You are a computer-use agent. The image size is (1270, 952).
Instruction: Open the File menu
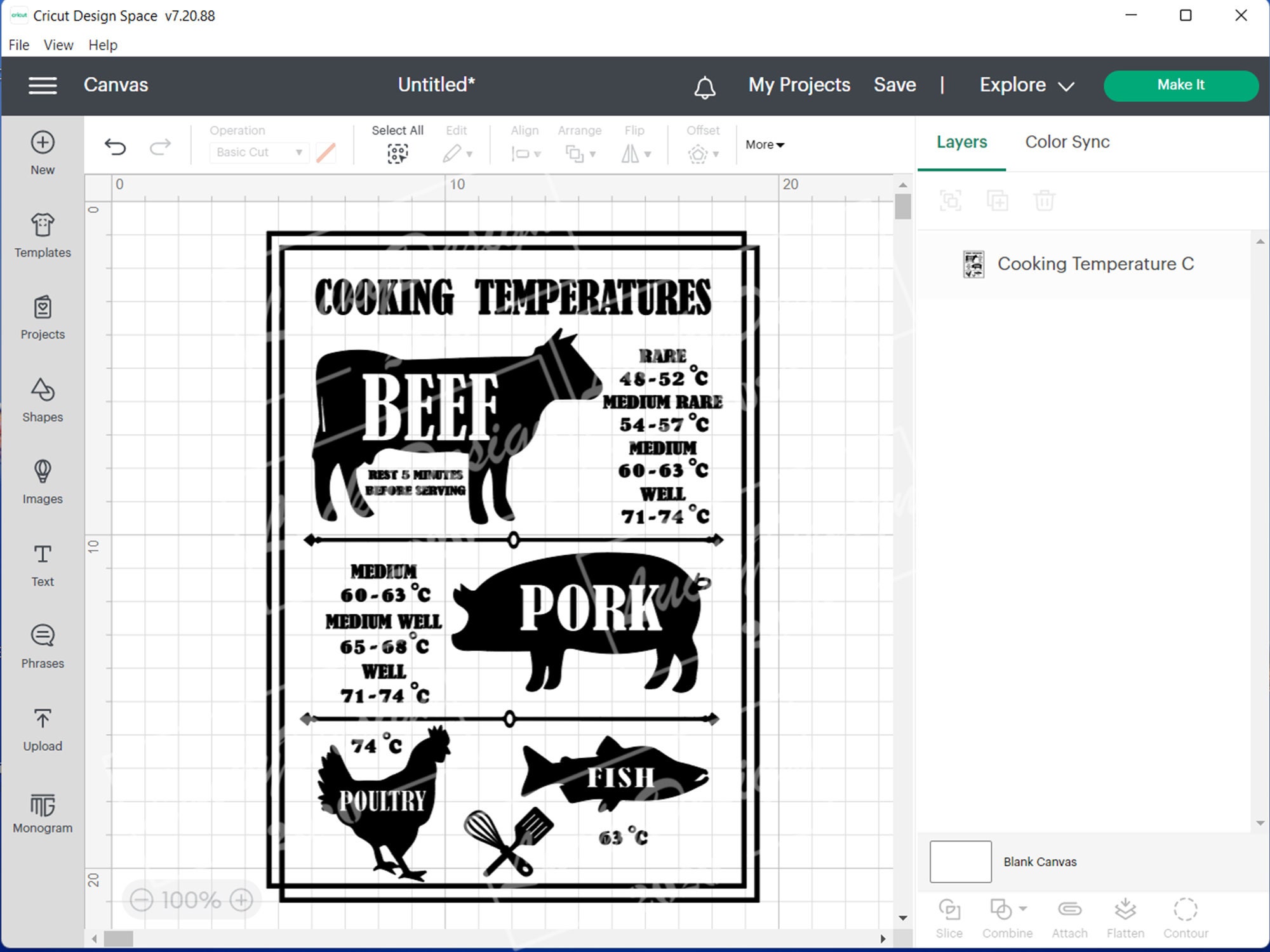click(x=18, y=44)
